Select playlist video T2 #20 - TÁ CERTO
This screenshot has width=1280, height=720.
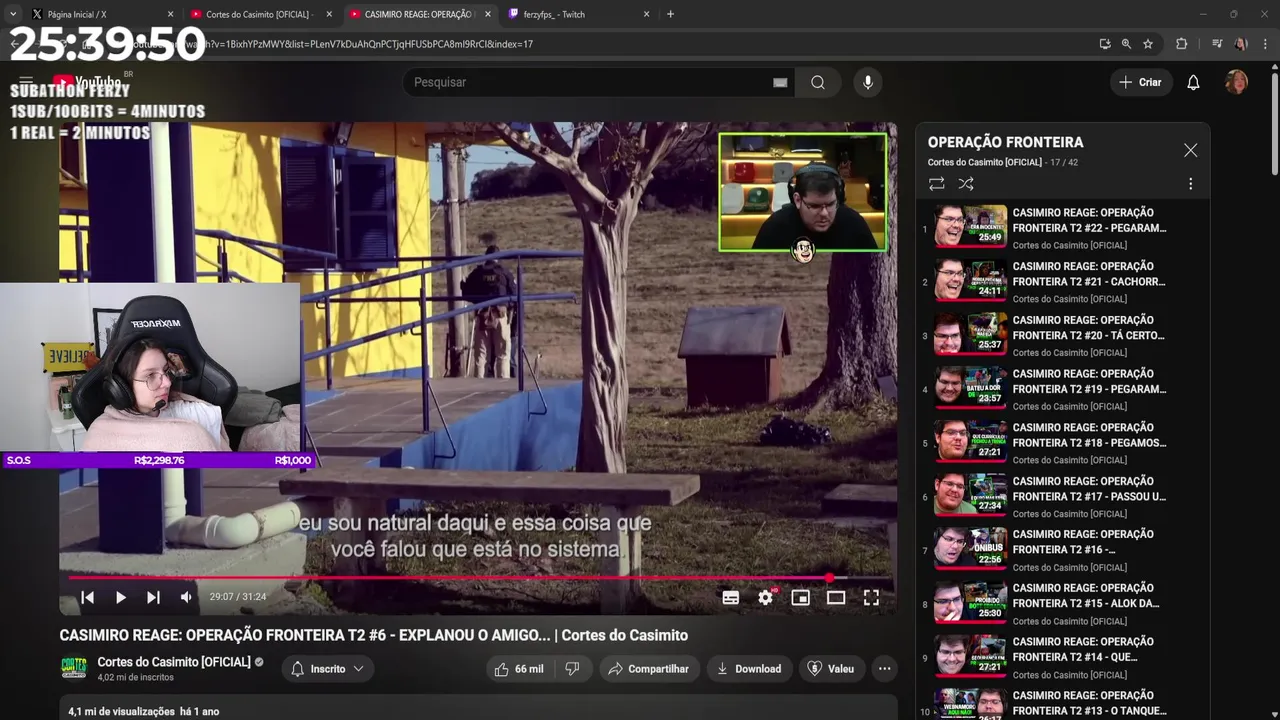tap(1063, 336)
